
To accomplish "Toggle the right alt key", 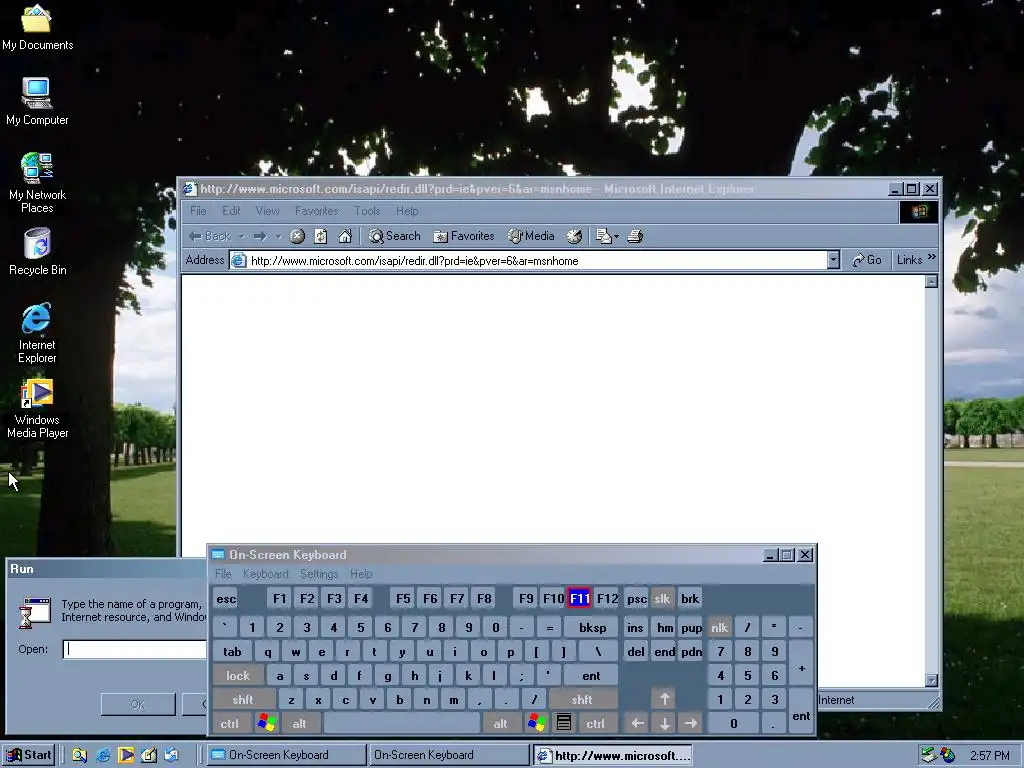I will click(500, 724).
